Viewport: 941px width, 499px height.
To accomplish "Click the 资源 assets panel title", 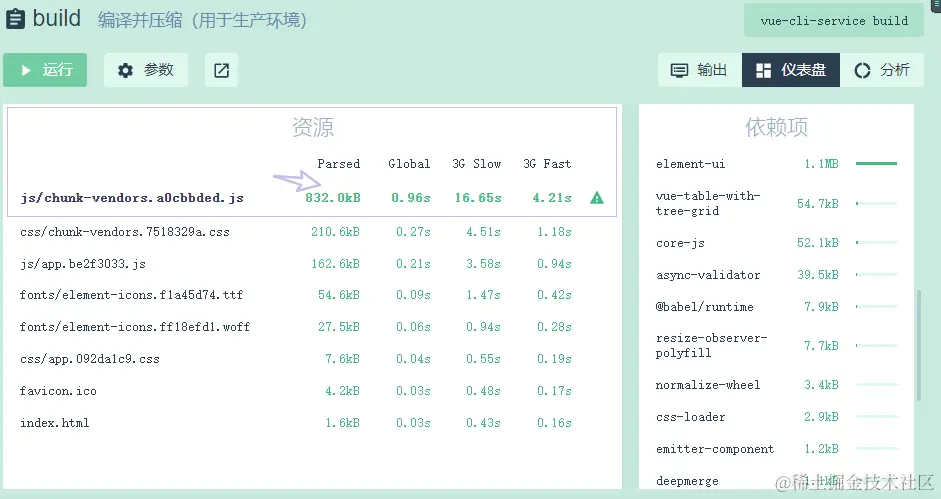I will pyautogui.click(x=313, y=127).
